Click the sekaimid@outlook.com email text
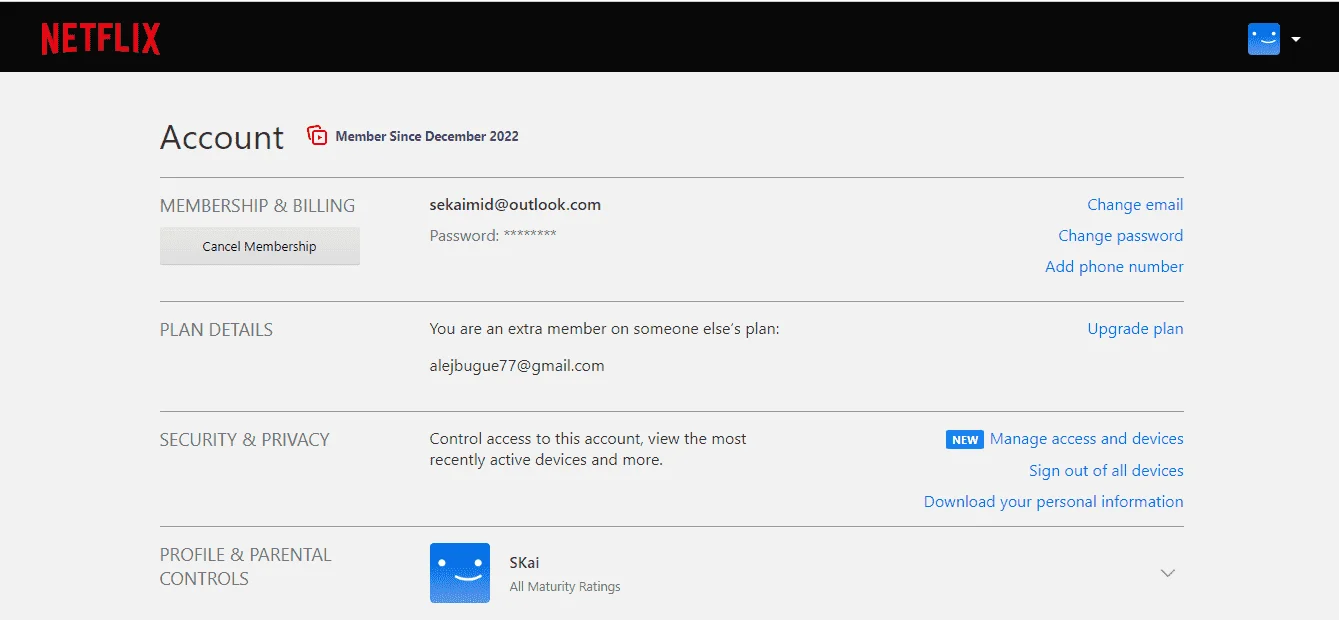Viewport: 1339px width, 620px height. [515, 204]
